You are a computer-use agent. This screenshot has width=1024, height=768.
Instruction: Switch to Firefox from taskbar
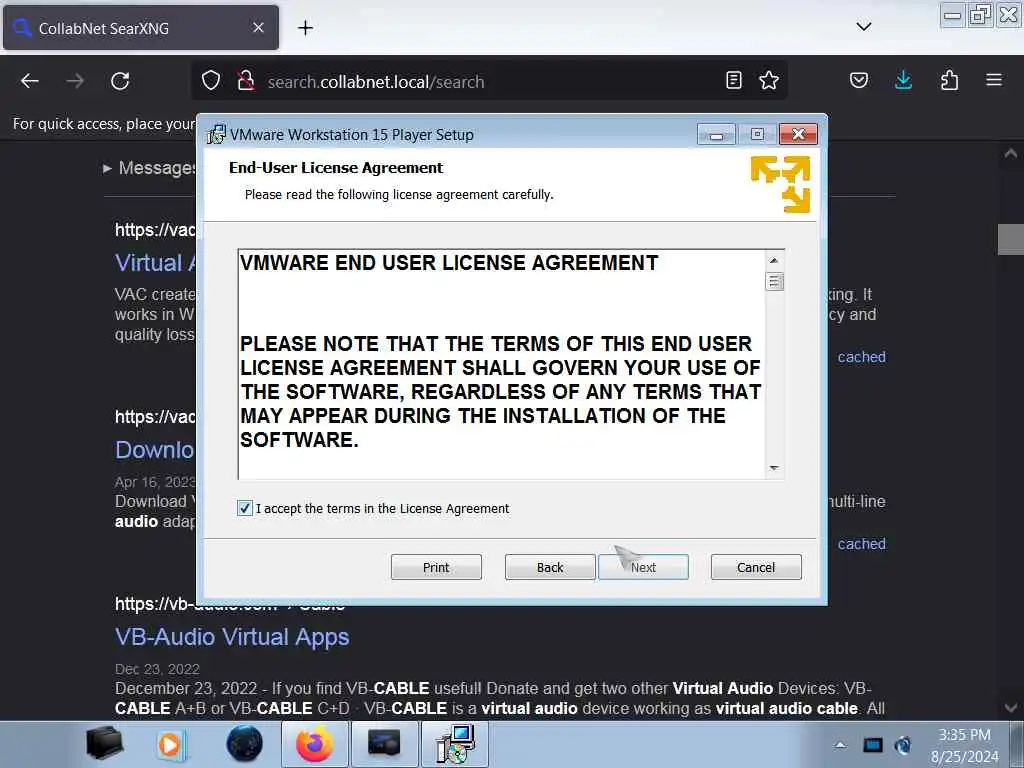[315, 744]
